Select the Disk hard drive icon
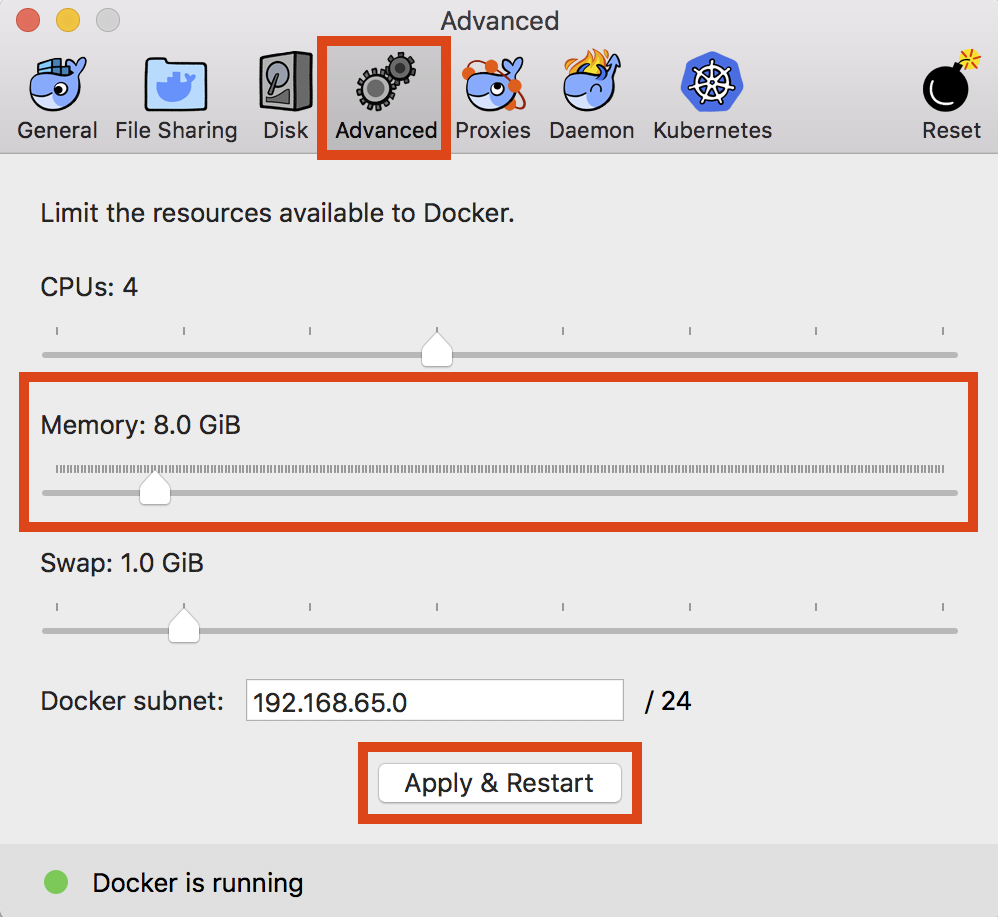The width and height of the screenshot is (998, 917). [x=286, y=81]
